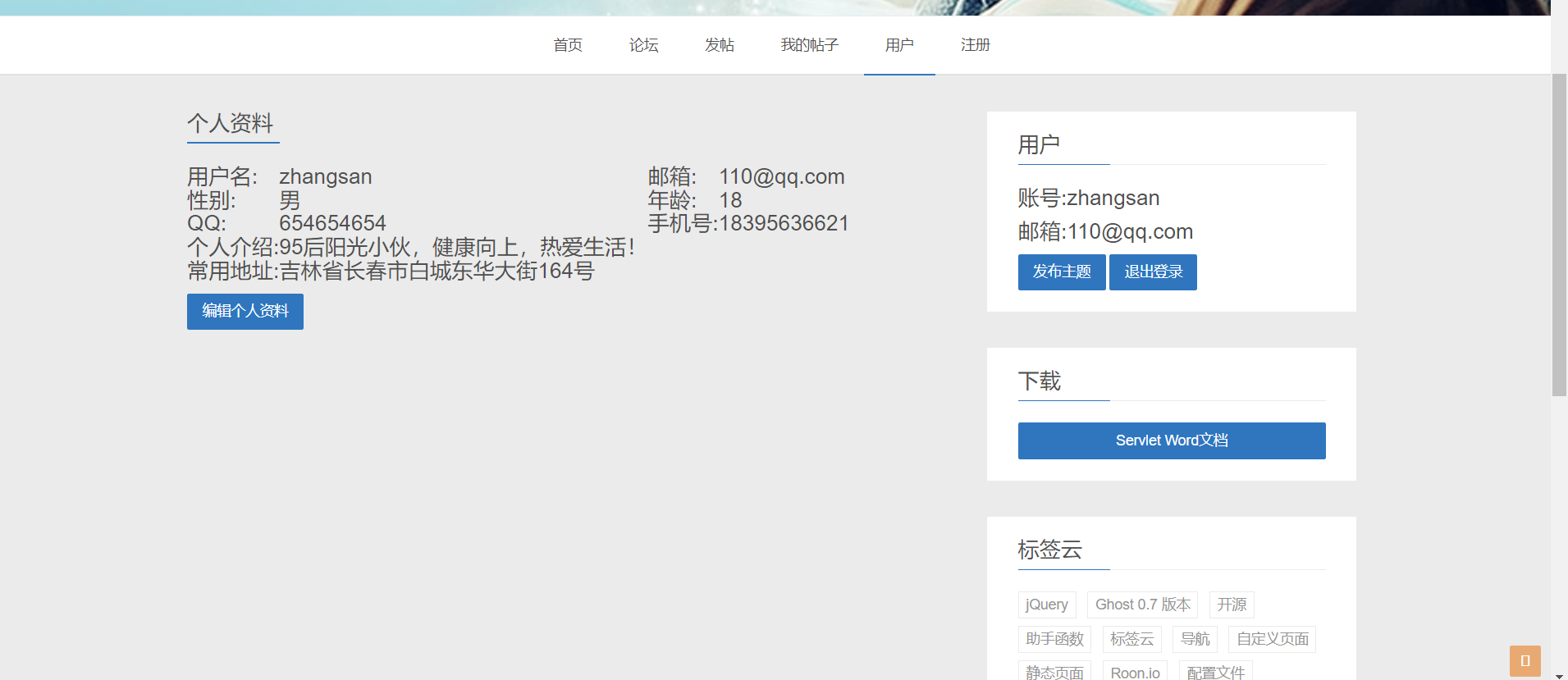Click 邮箱:110@qq.com in the user panel

coord(1105,231)
